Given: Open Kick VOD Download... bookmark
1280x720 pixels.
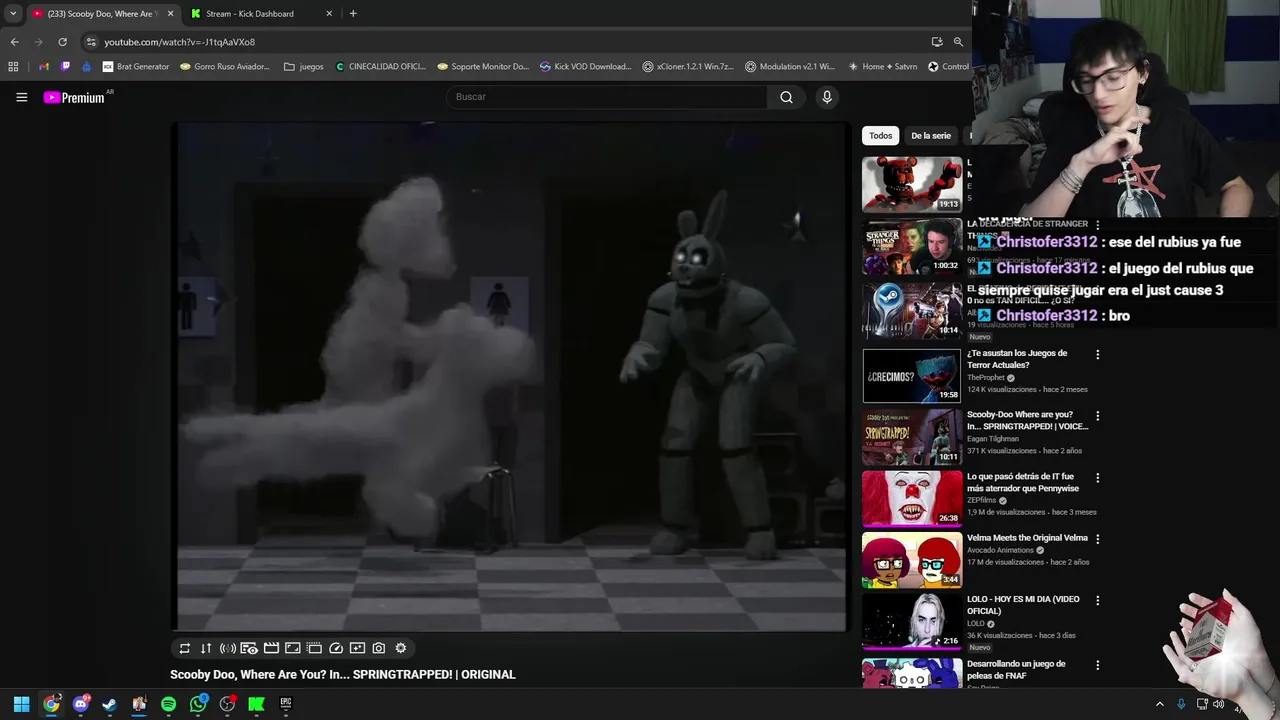Looking at the screenshot, I should (586, 67).
